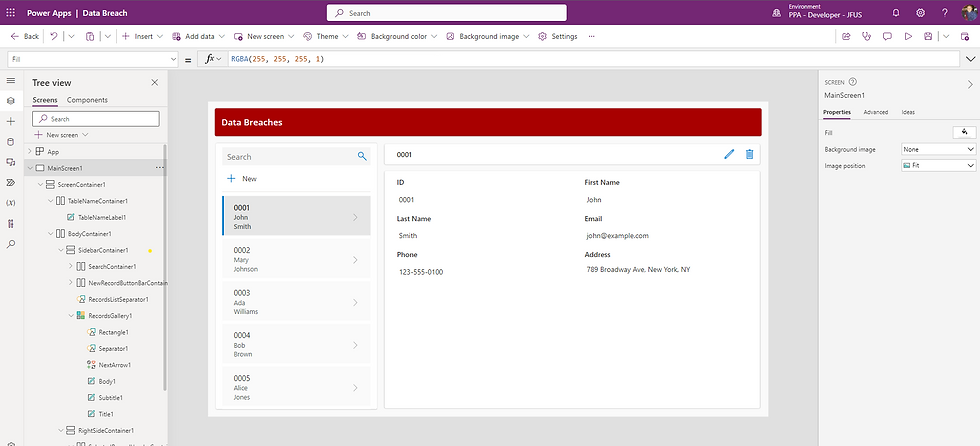This screenshot has height=446, width=980.
Task: Save the app with disk icon
Action: (928, 36)
